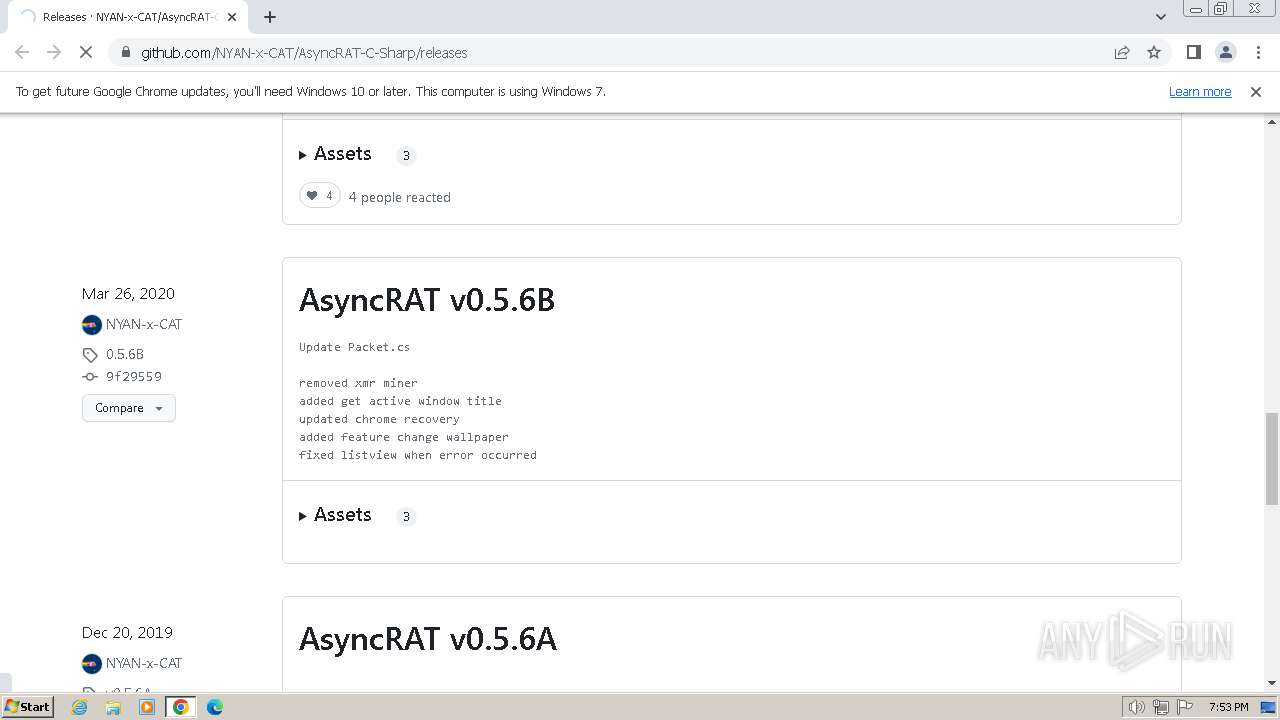Open the 0.5.6B tag link
The image size is (1280, 720).
tap(125, 354)
